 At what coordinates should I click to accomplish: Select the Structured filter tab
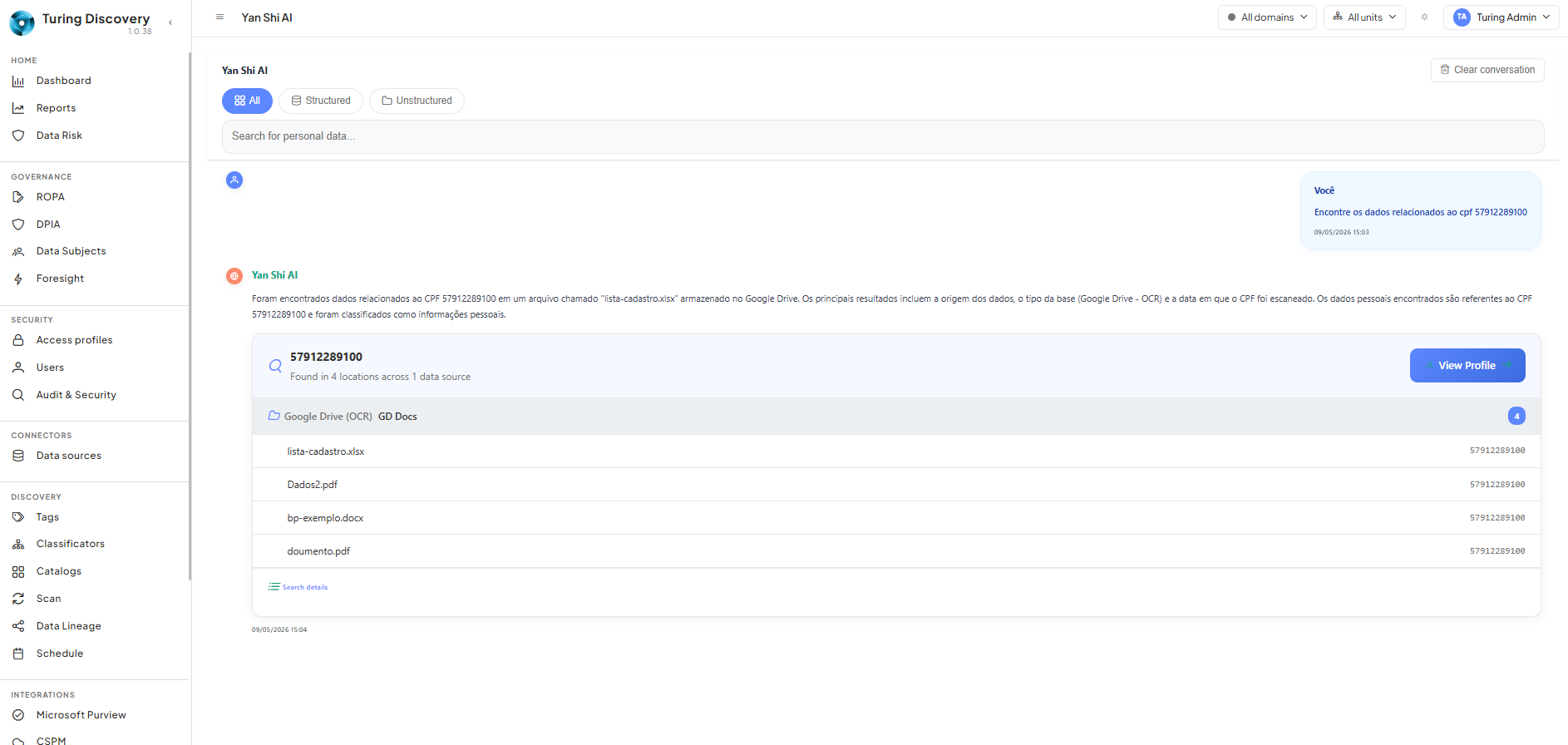[321, 101]
